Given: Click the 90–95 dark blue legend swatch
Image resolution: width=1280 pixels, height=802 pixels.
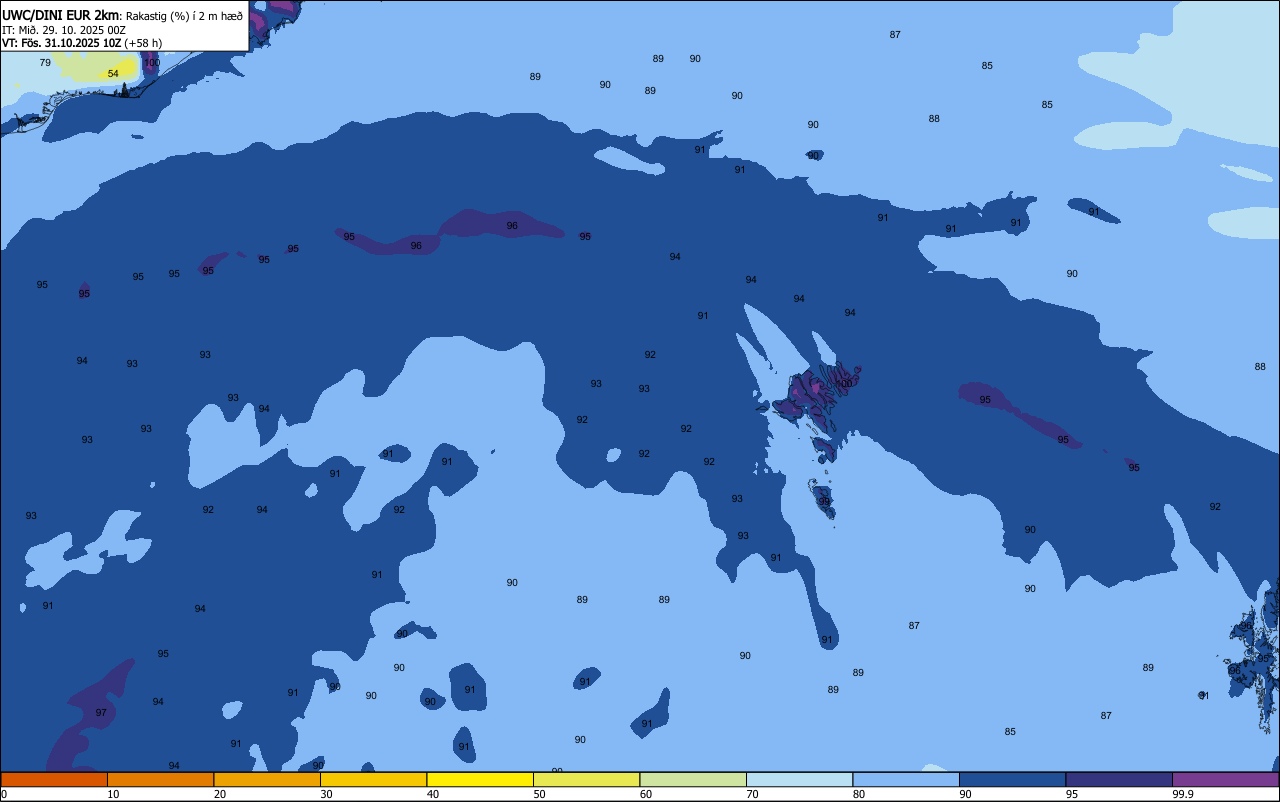Looking at the screenshot, I should coord(1012,779).
